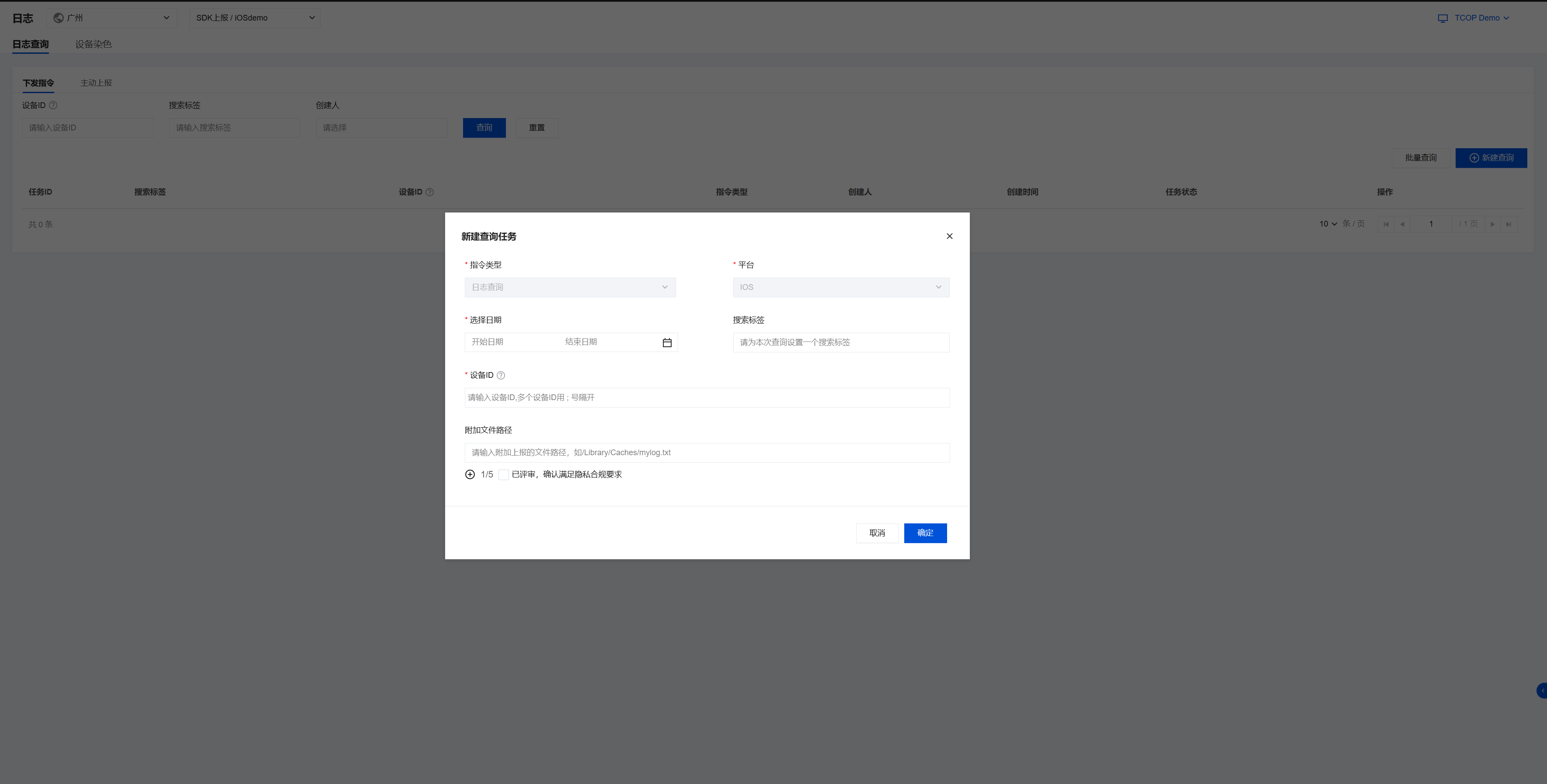
Task: Open the 指令类型 dropdown showing 日志查询
Action: pyautogui.click(x=570, y=287)
